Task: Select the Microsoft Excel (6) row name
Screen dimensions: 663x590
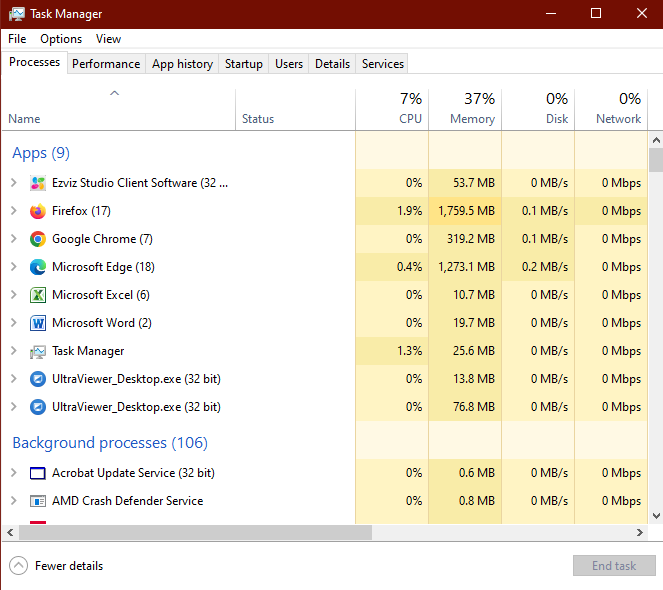Action: click(x=101, y=295)
